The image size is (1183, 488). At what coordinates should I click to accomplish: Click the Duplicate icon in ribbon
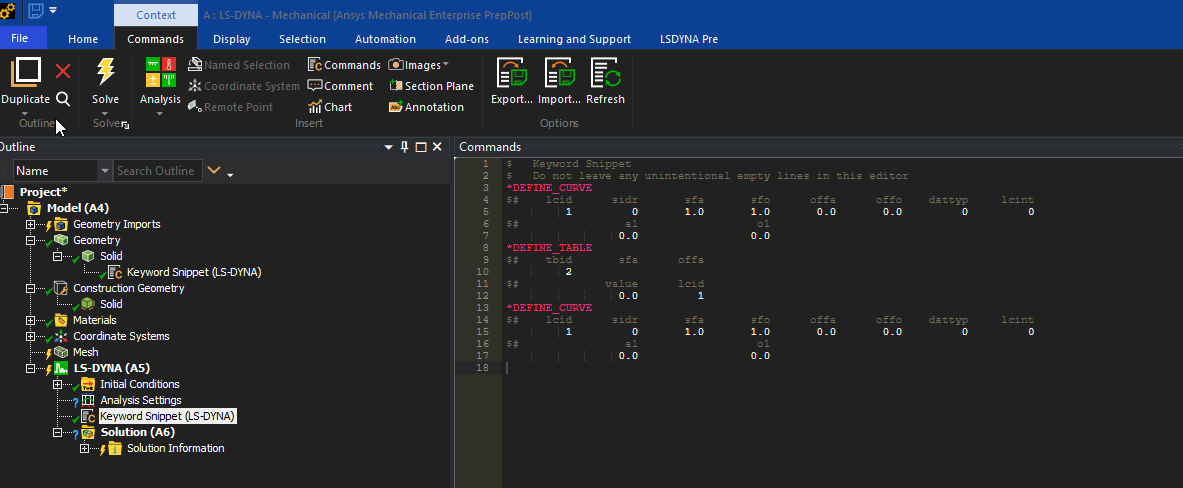pyautogui.click(x=26, y=72)
